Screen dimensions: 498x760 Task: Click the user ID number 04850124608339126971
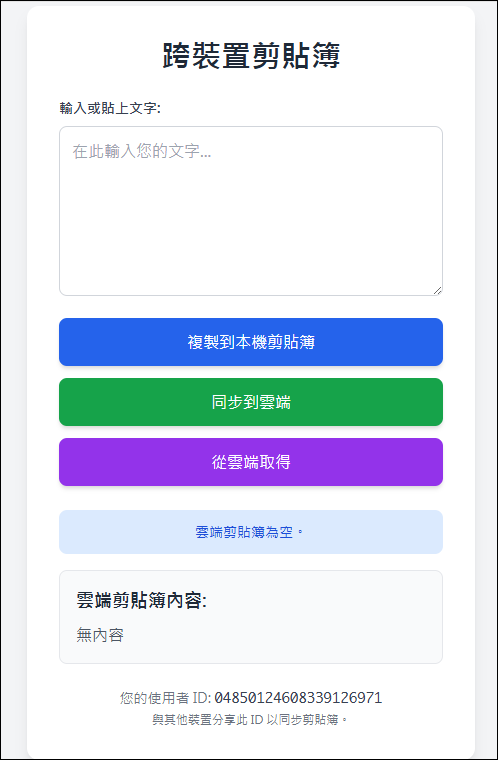pos(298,698)
